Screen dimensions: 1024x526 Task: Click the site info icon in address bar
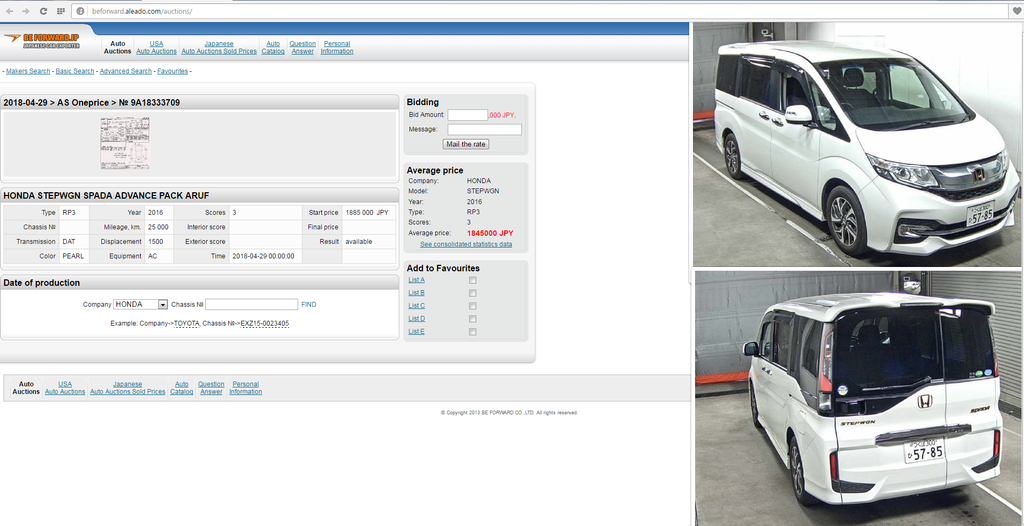coord(79,10)
